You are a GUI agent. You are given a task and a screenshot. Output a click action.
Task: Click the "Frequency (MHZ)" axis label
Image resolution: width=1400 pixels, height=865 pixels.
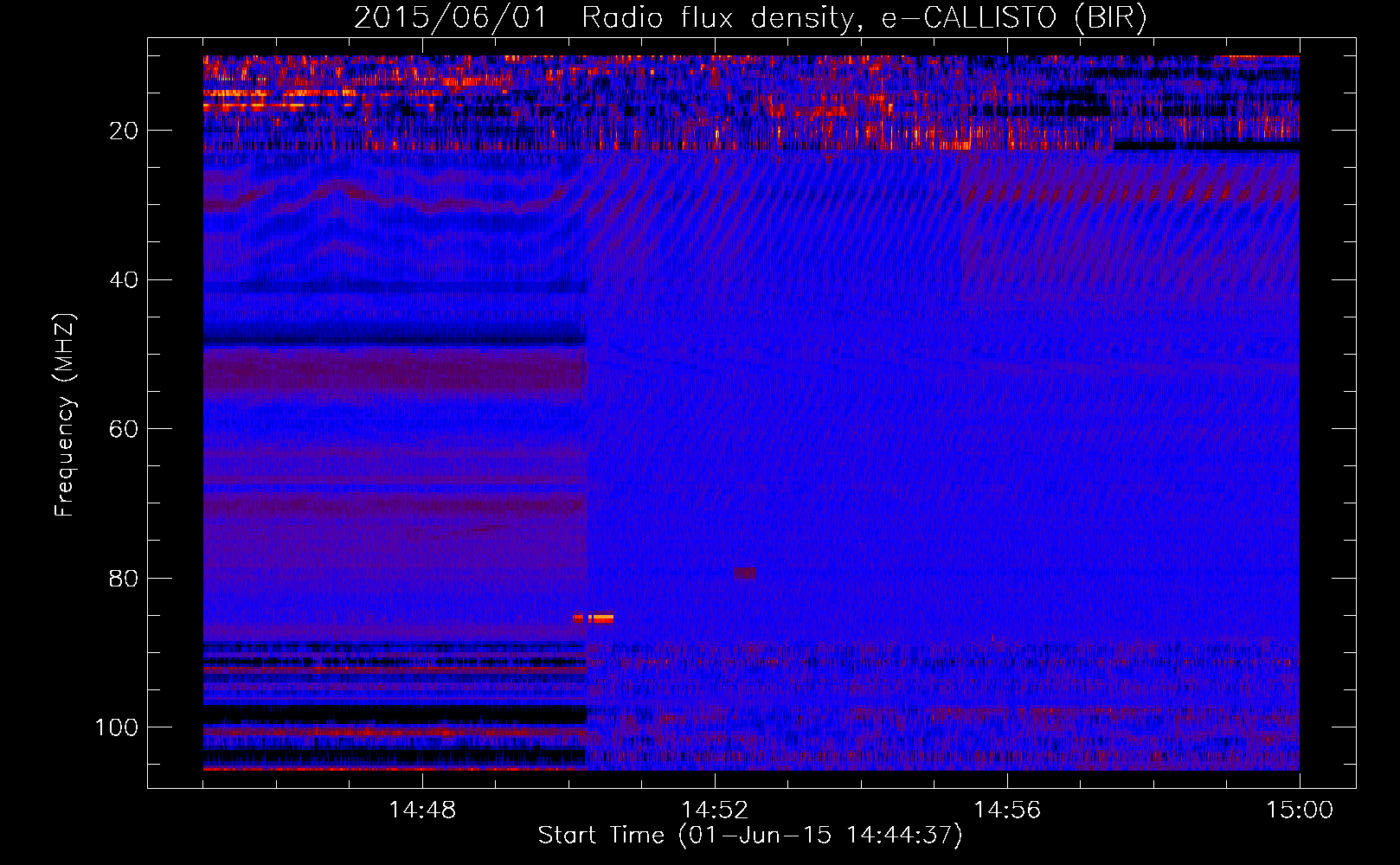(x=64, y=415)
